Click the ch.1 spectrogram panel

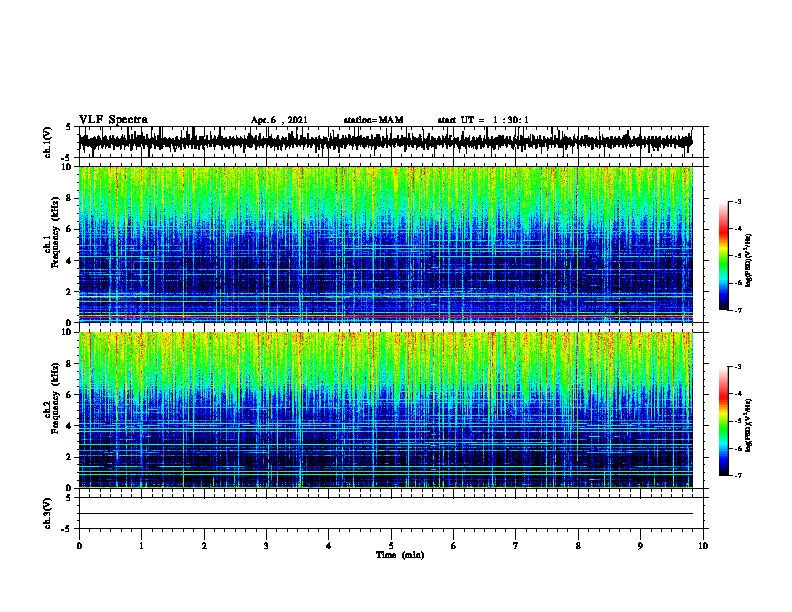coord(385,244)
